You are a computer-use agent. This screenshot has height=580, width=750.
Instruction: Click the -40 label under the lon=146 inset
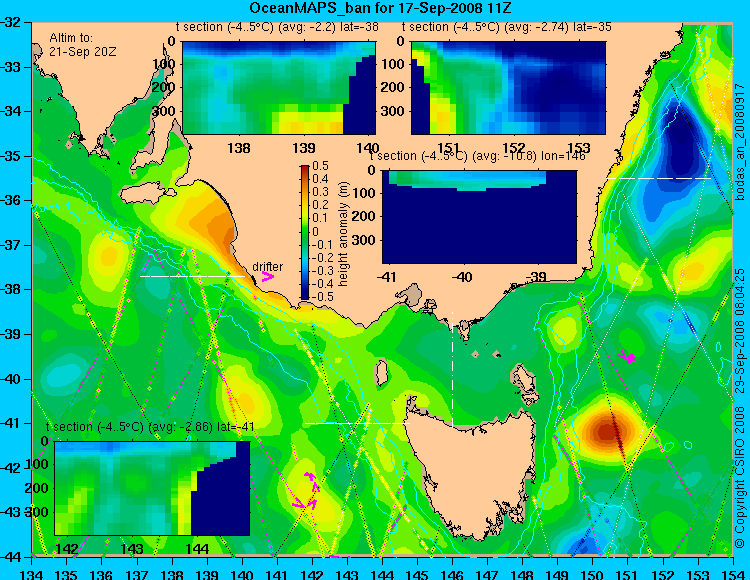(x=462, y=276)
